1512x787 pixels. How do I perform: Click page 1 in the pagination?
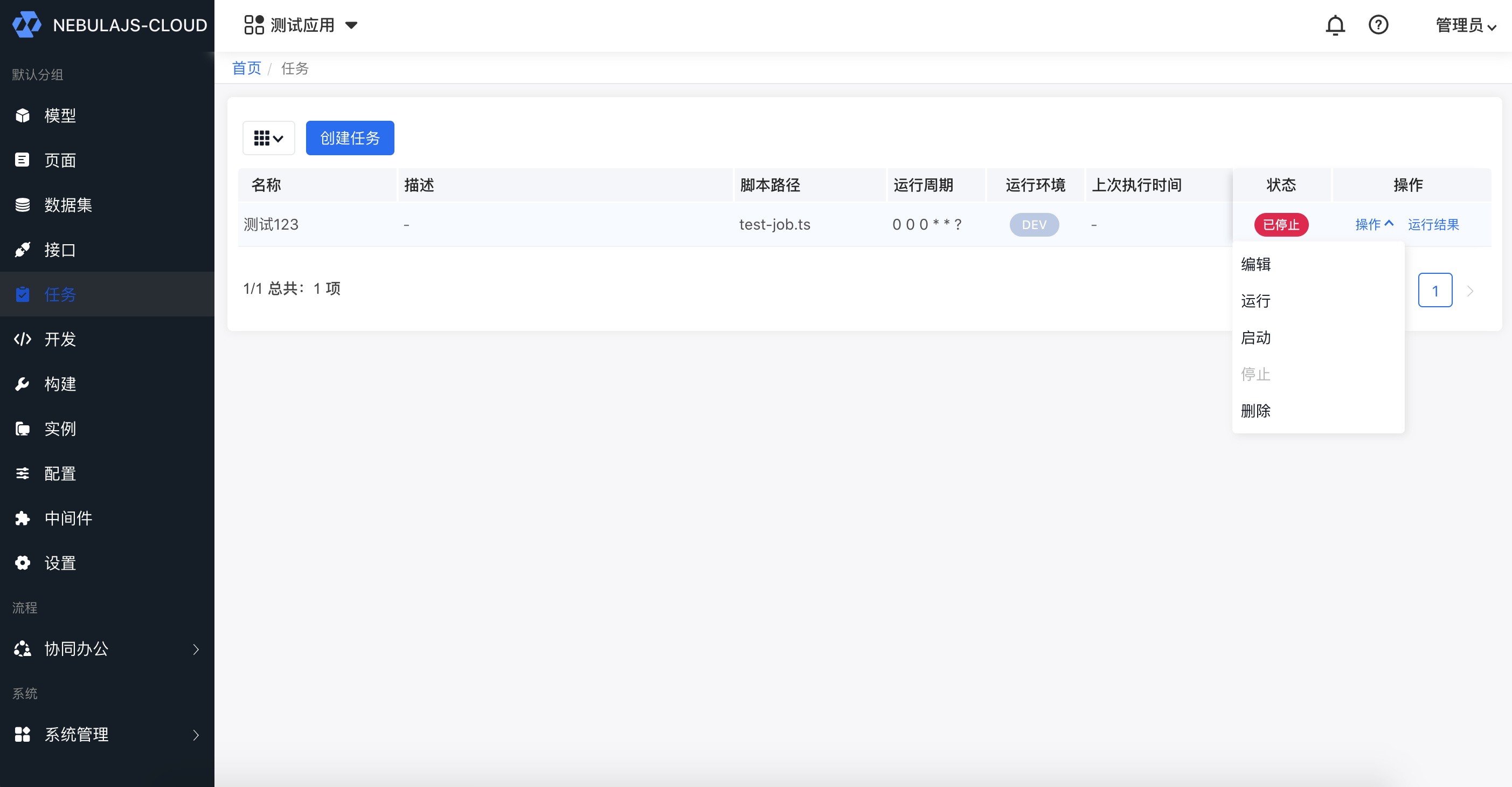(1435, 289)
